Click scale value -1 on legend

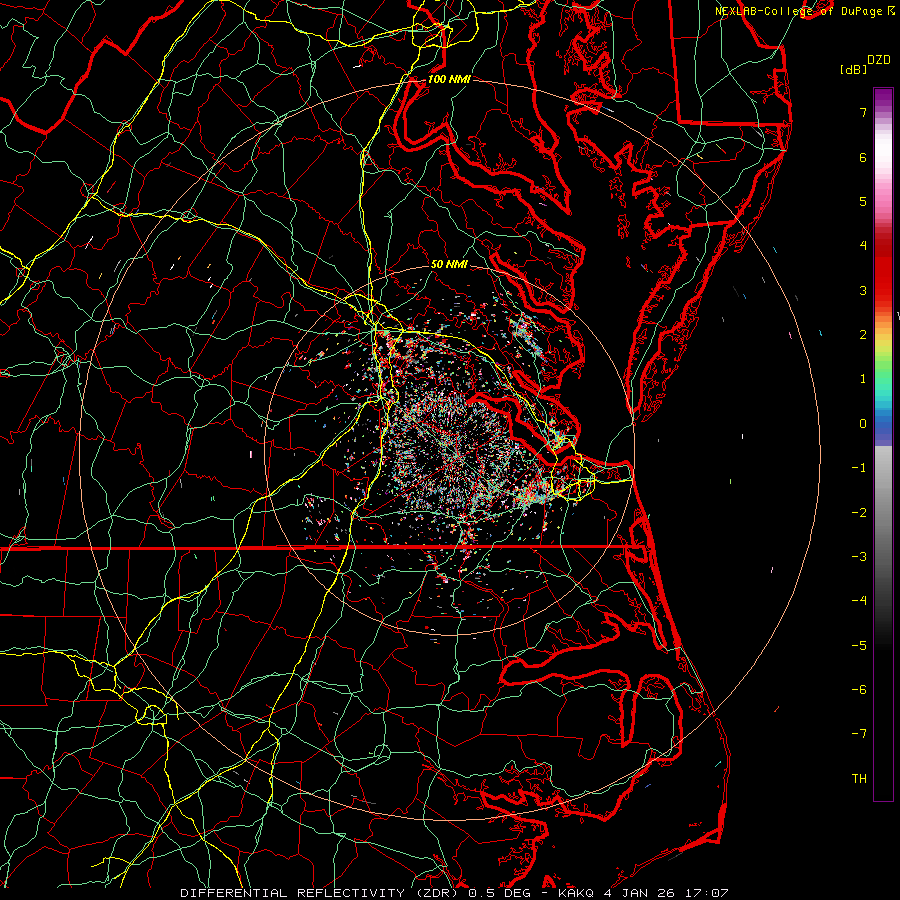point(859,468)
